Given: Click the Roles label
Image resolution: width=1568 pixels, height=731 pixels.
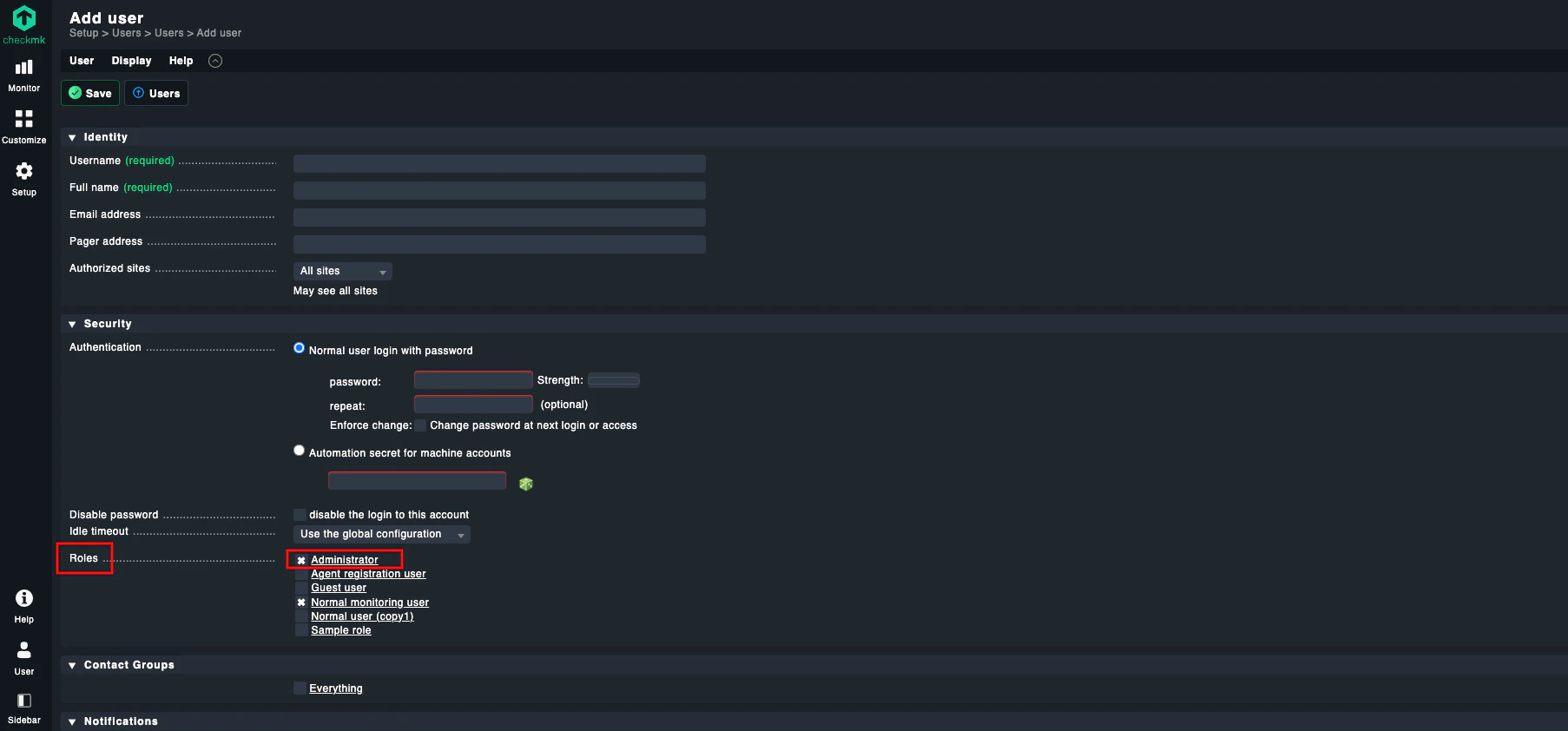Looking at the screenshot, I should pos(83,558).
